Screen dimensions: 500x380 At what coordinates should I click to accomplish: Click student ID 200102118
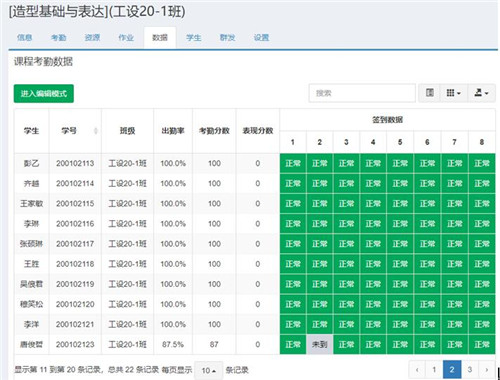click(75, 264)
